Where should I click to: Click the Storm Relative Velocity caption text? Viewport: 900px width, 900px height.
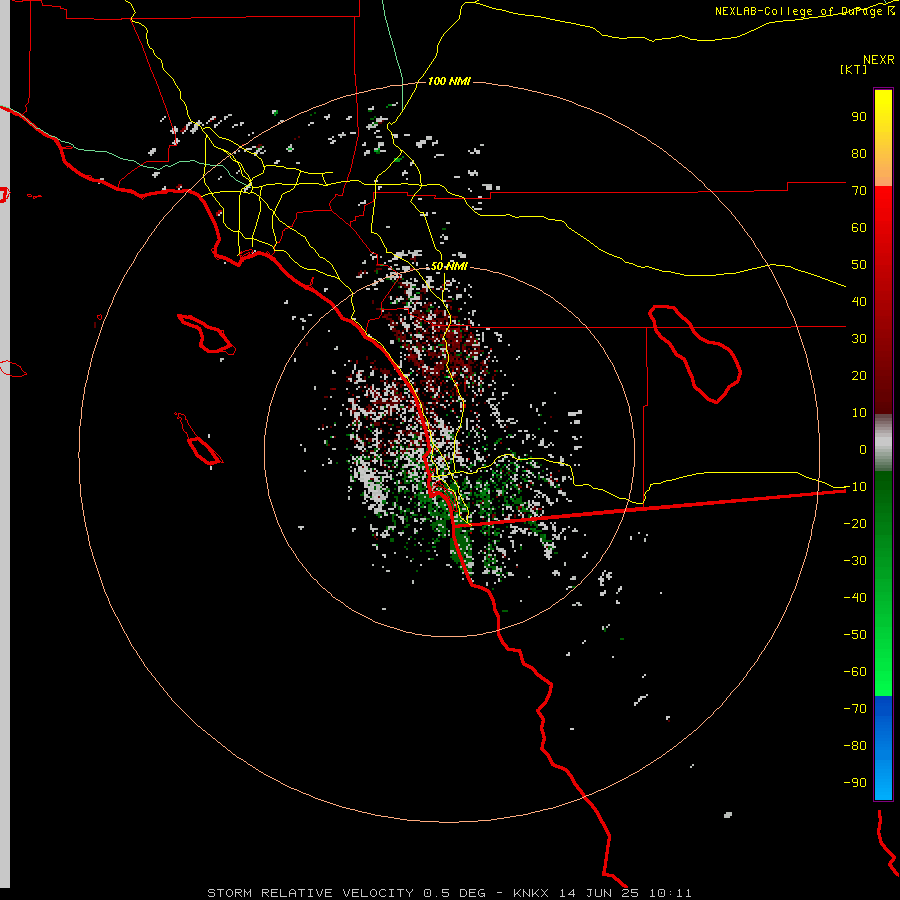pos(449,893)
